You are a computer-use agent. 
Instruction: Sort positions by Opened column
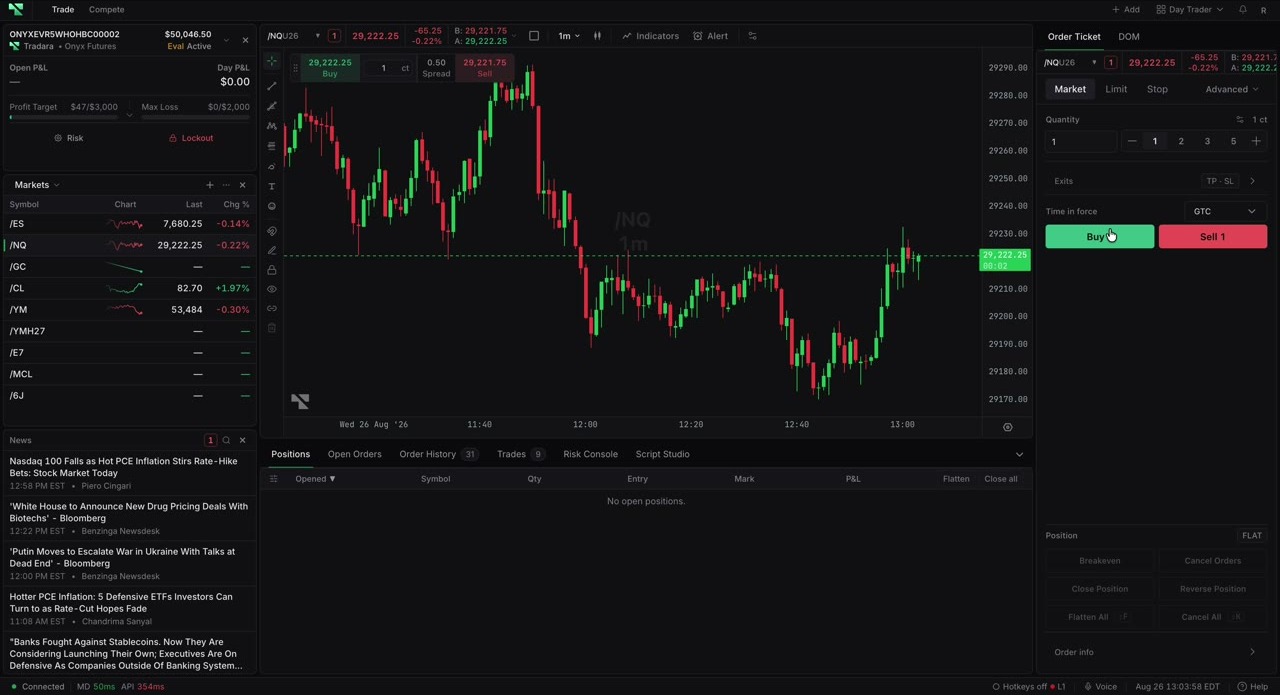[x=315, y=479]
